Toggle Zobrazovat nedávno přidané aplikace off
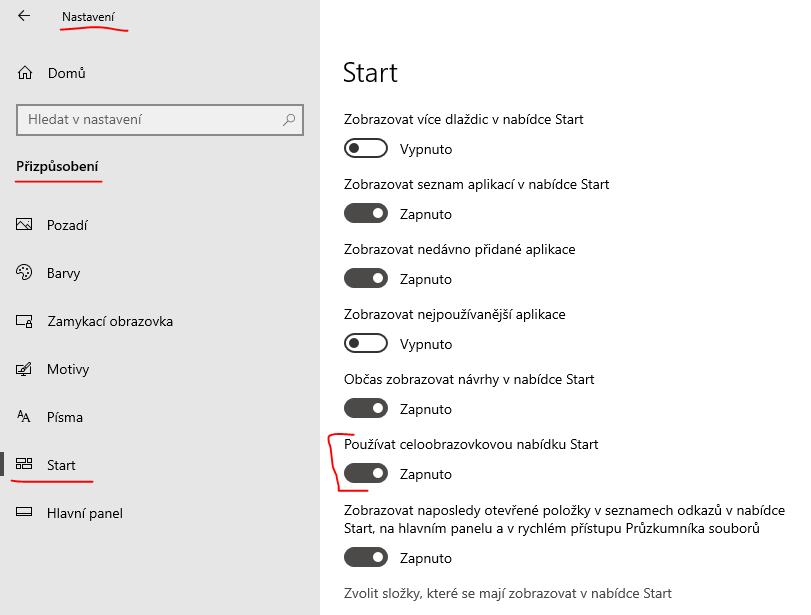Image resolution: width=811 pixels, height=615 pixels. click(365, 279)
